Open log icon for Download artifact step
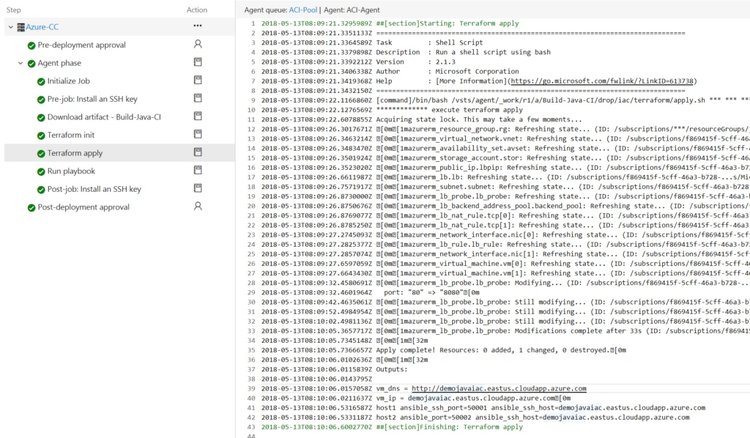Image resolution: width=750 pixels, height=438 pixels. coord(198,116)
